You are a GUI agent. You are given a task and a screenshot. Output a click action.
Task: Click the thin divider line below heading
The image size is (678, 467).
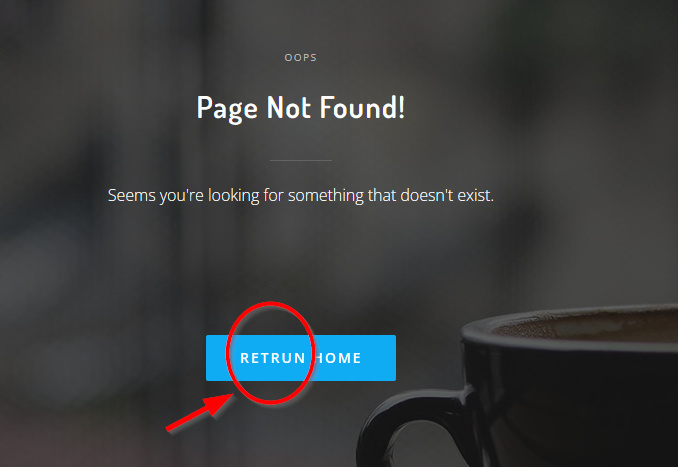[301, 160]
